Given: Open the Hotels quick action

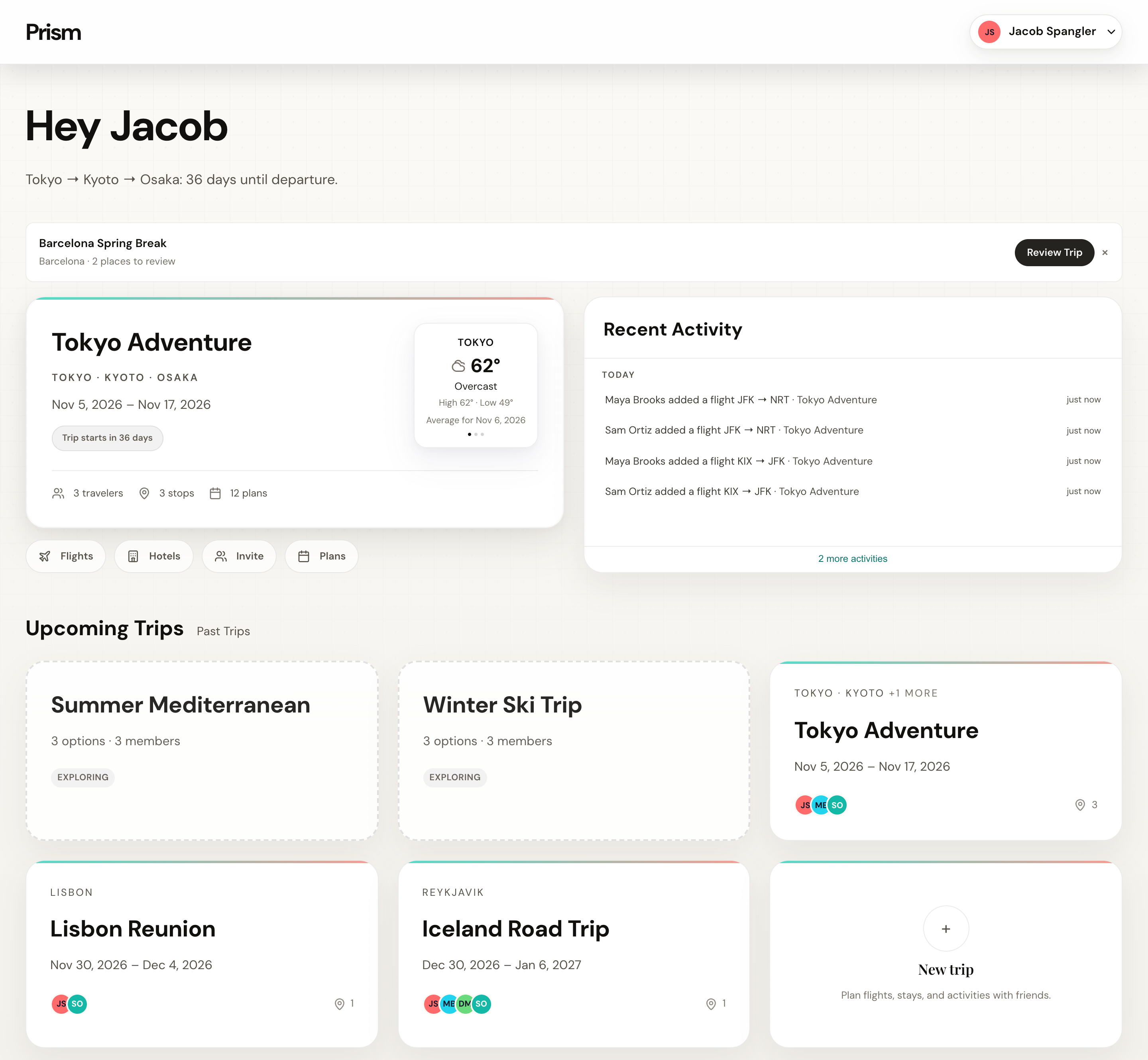Looking at the screenshot, I should 154,556.
